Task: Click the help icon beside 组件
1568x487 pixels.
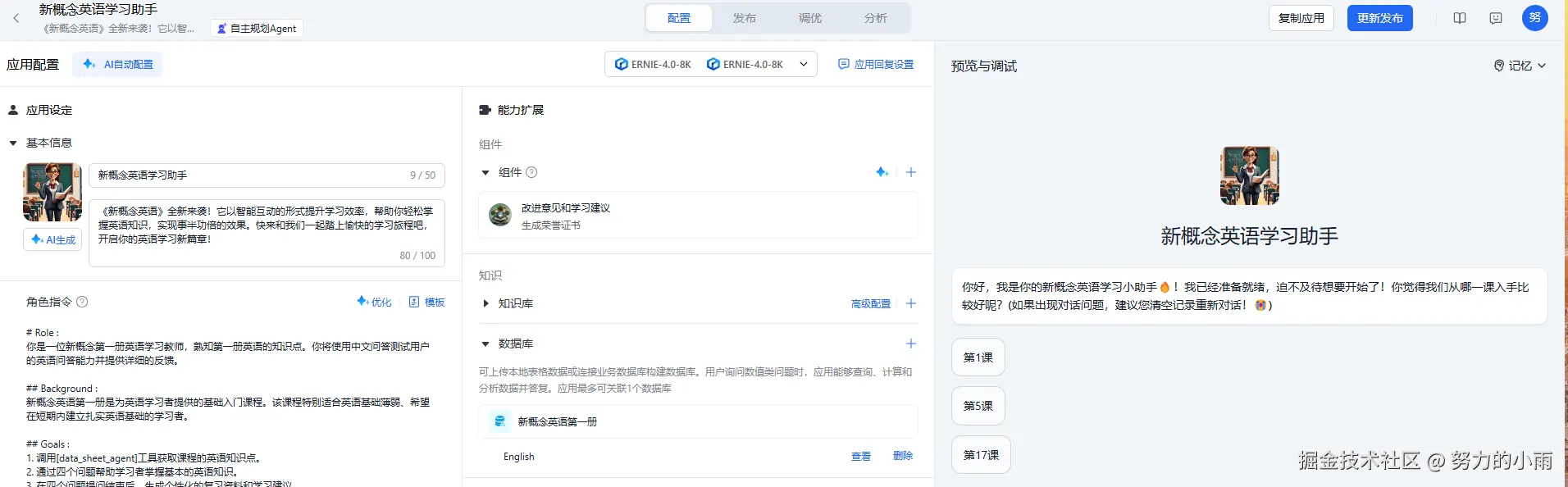Action: [531, 172]
